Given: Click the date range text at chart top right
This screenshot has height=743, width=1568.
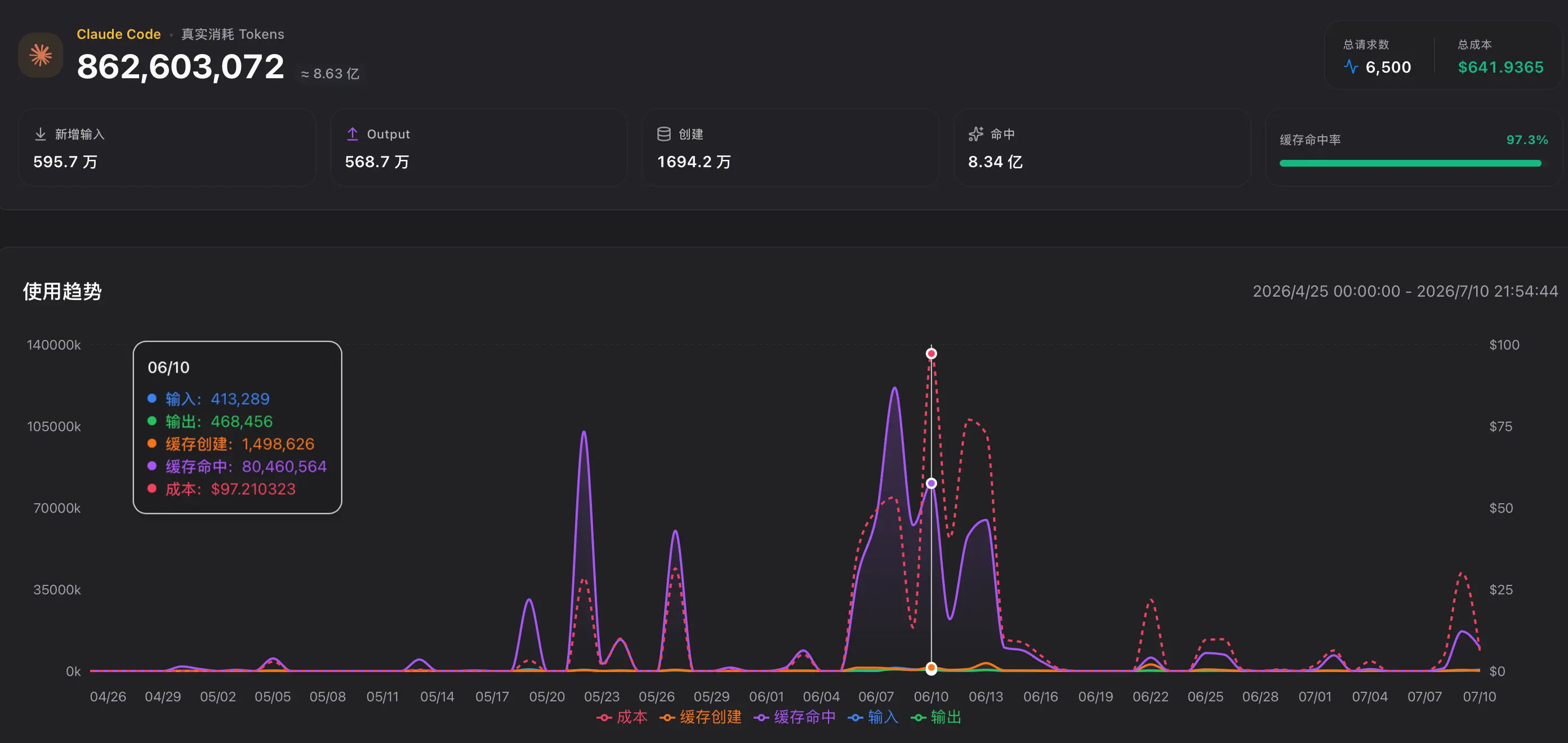Looking at the screenshot, I should pyautogui.click(x=1405, y=291).
